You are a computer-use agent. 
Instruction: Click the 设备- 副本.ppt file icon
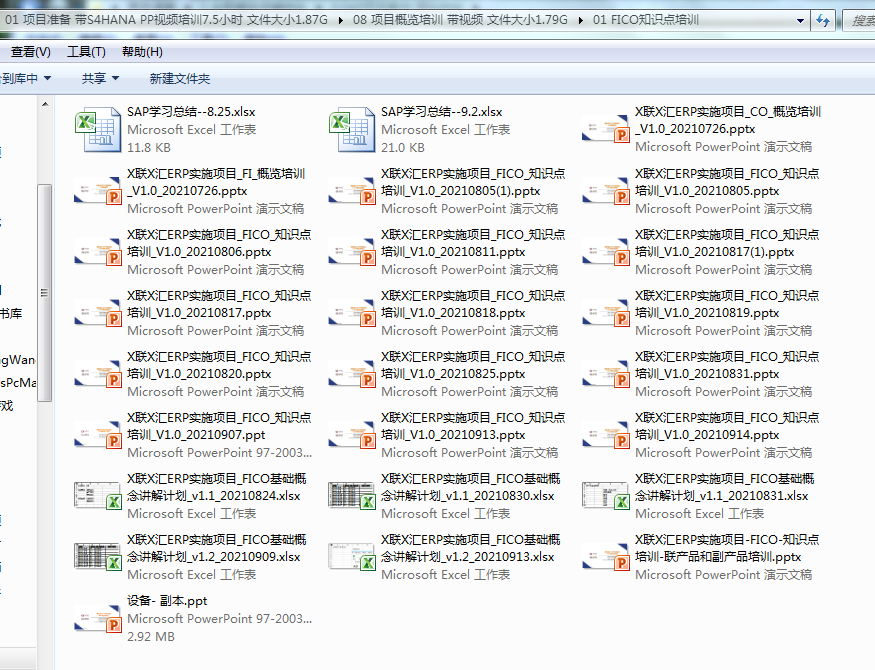tap(97, 618)
